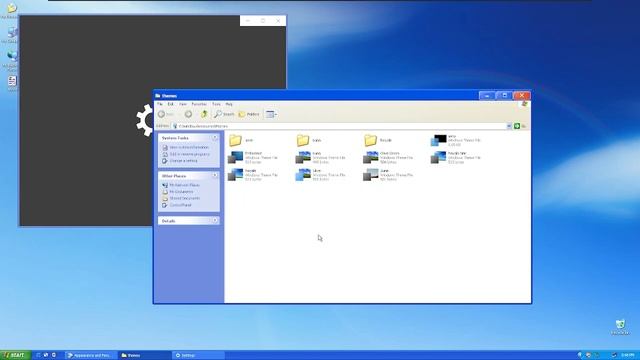Select the aero folder
The height and width of the screenshot is (360, 640).
tap(241, 140)
